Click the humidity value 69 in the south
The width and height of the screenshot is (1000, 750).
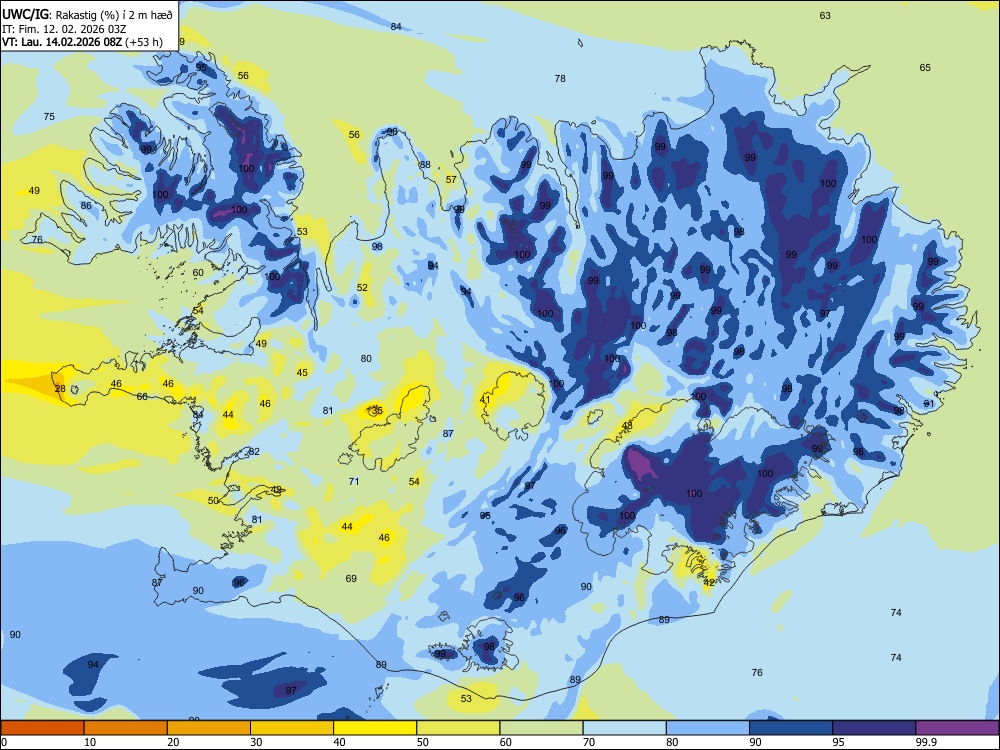pos(351,578)
